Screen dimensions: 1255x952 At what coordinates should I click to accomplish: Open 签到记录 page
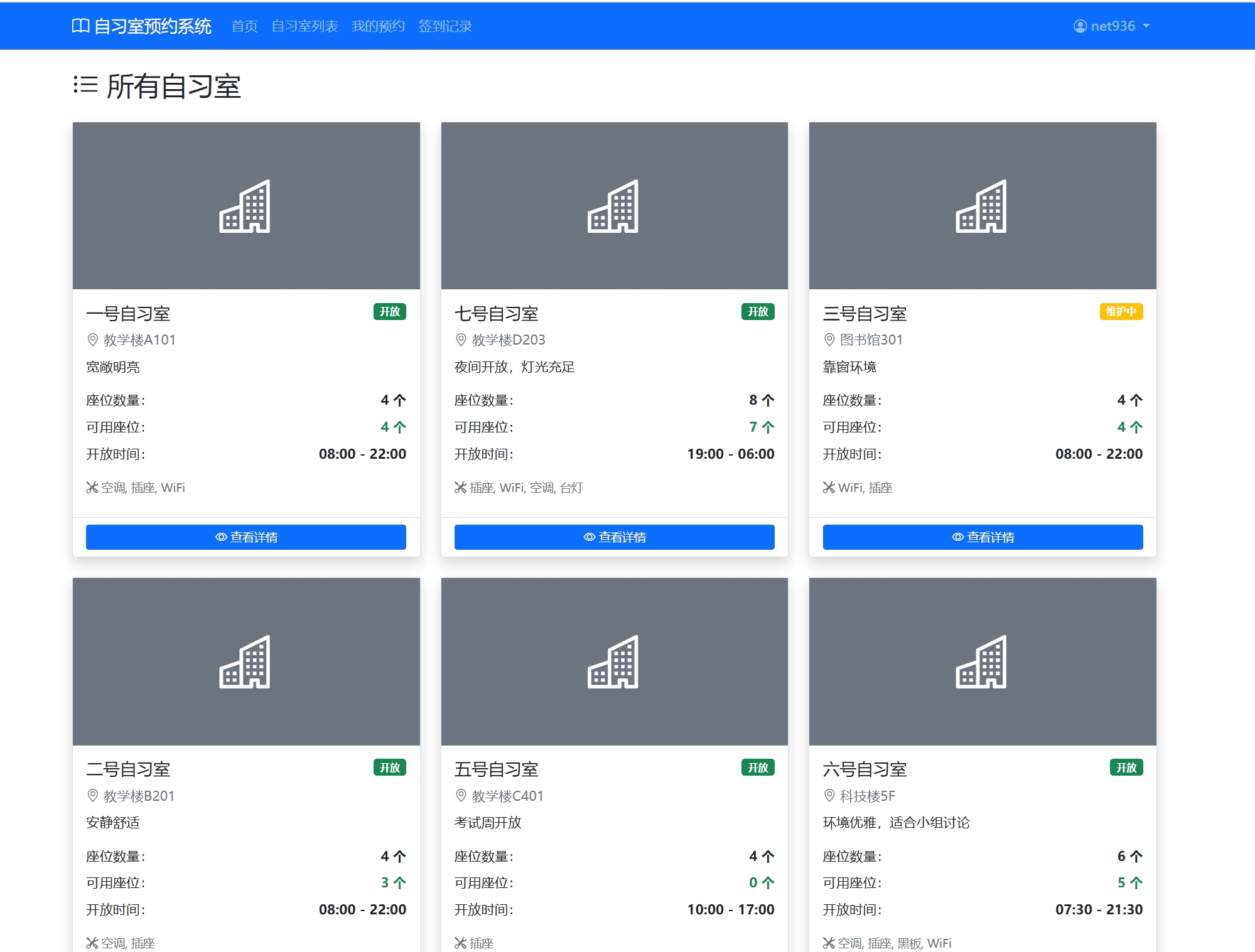click(444, 26)
